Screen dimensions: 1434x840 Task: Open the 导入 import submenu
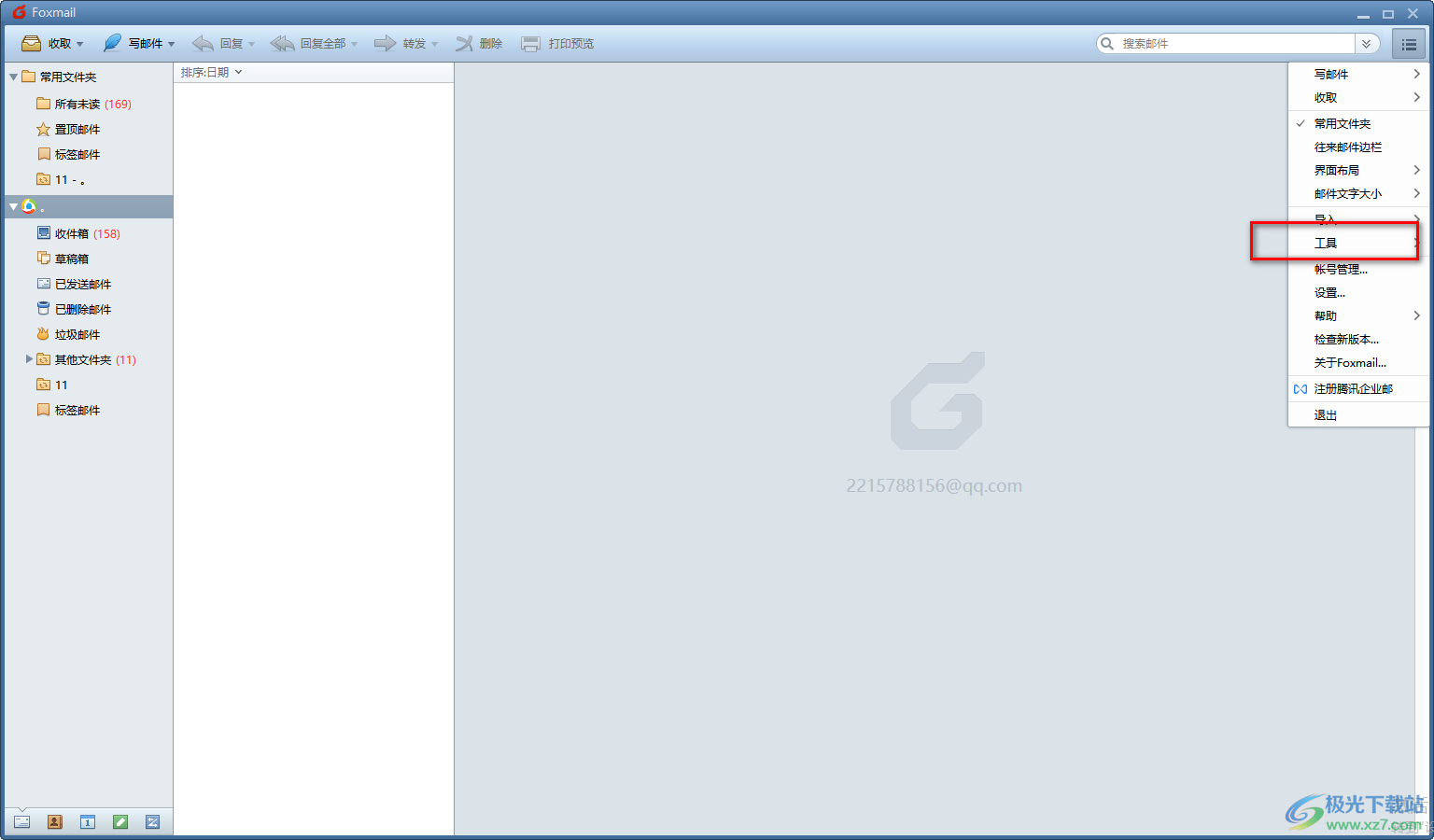1358,219
